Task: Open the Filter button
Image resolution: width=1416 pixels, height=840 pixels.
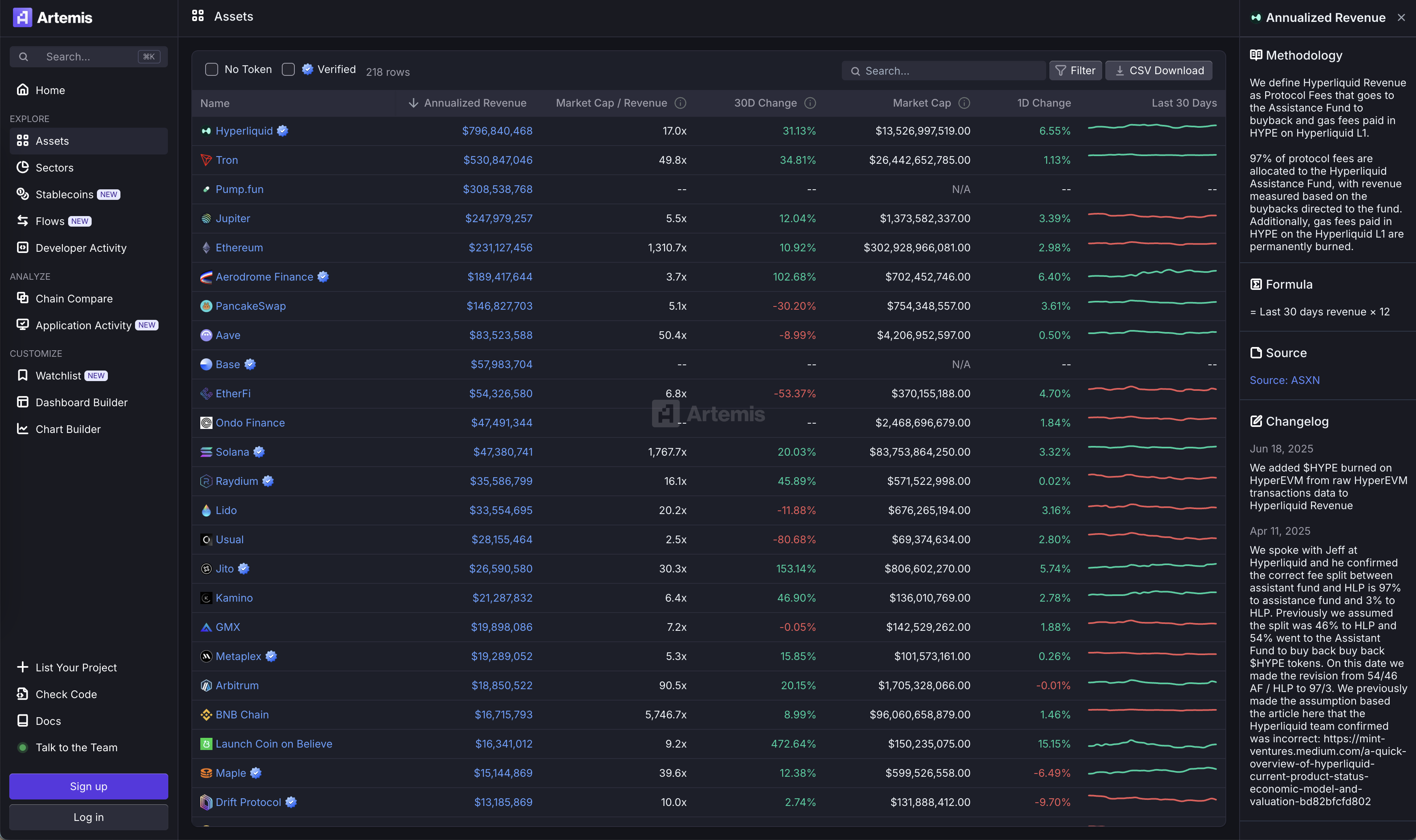Action: [1075, 71]
